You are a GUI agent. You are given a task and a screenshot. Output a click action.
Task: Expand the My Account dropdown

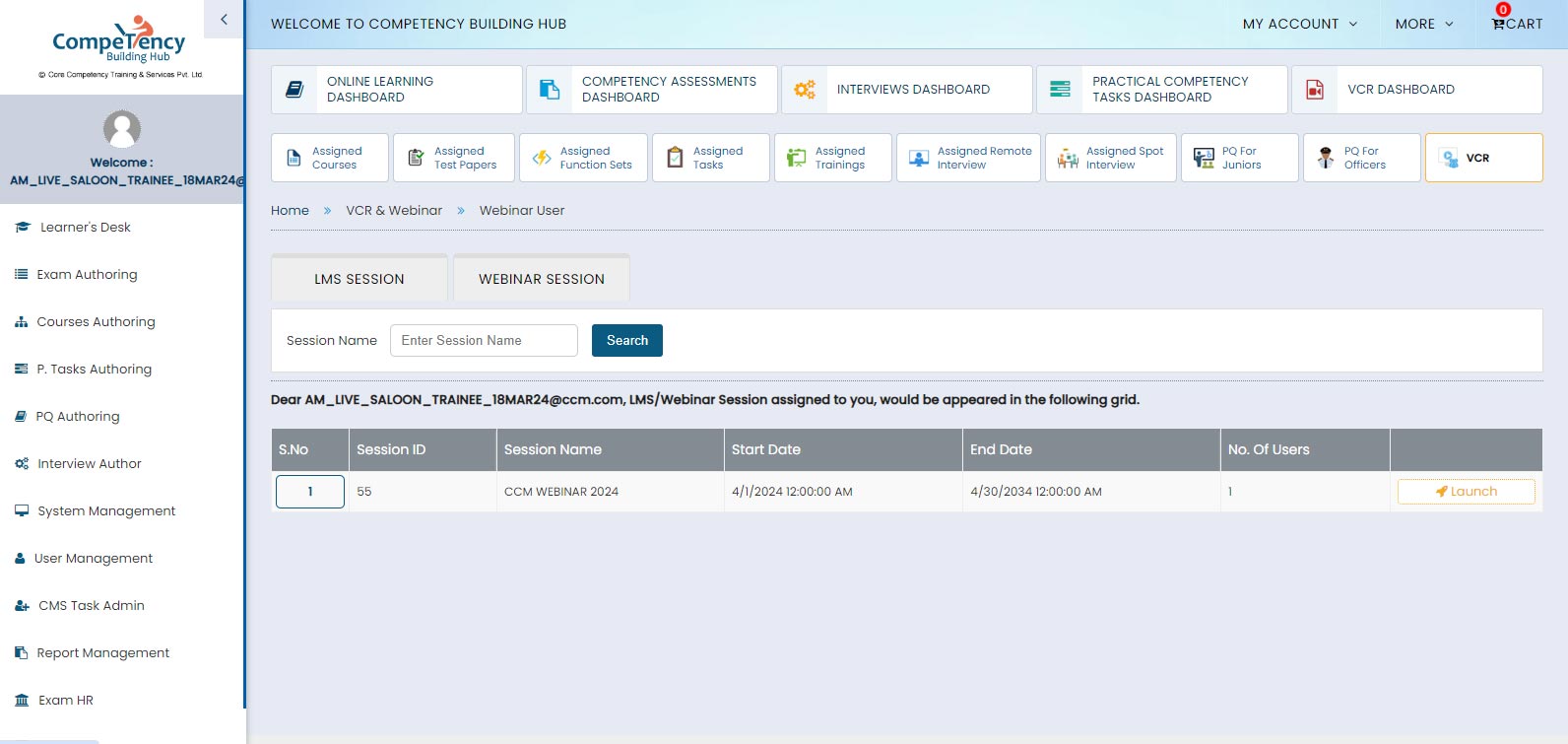(x=1299, y=24)
